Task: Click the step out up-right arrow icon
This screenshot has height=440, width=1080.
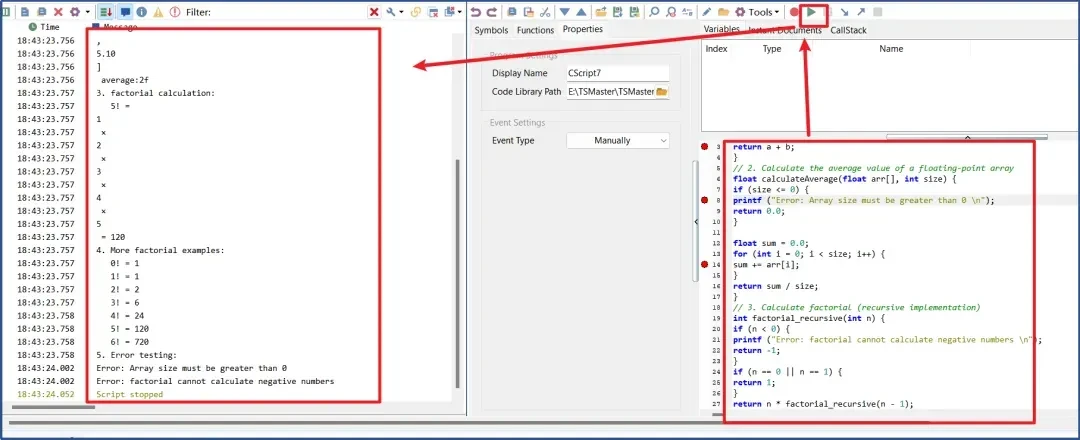Action: tap(861, 12)
